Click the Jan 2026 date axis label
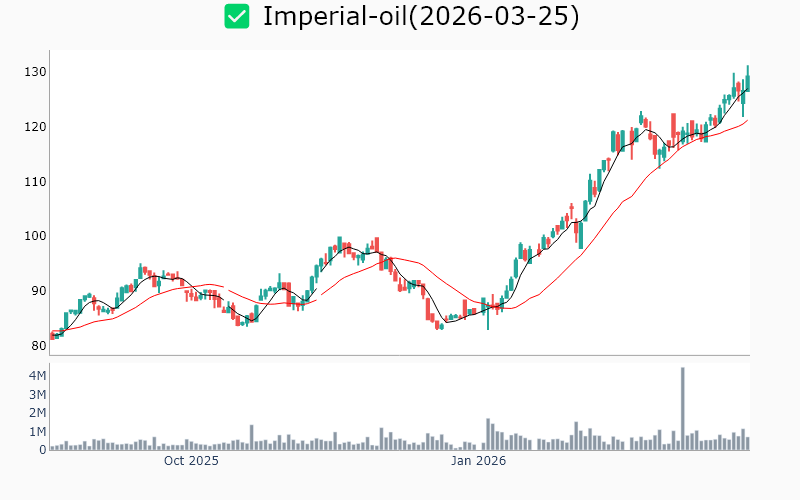The width and height of the screenshot is (800, 500). 478,461
